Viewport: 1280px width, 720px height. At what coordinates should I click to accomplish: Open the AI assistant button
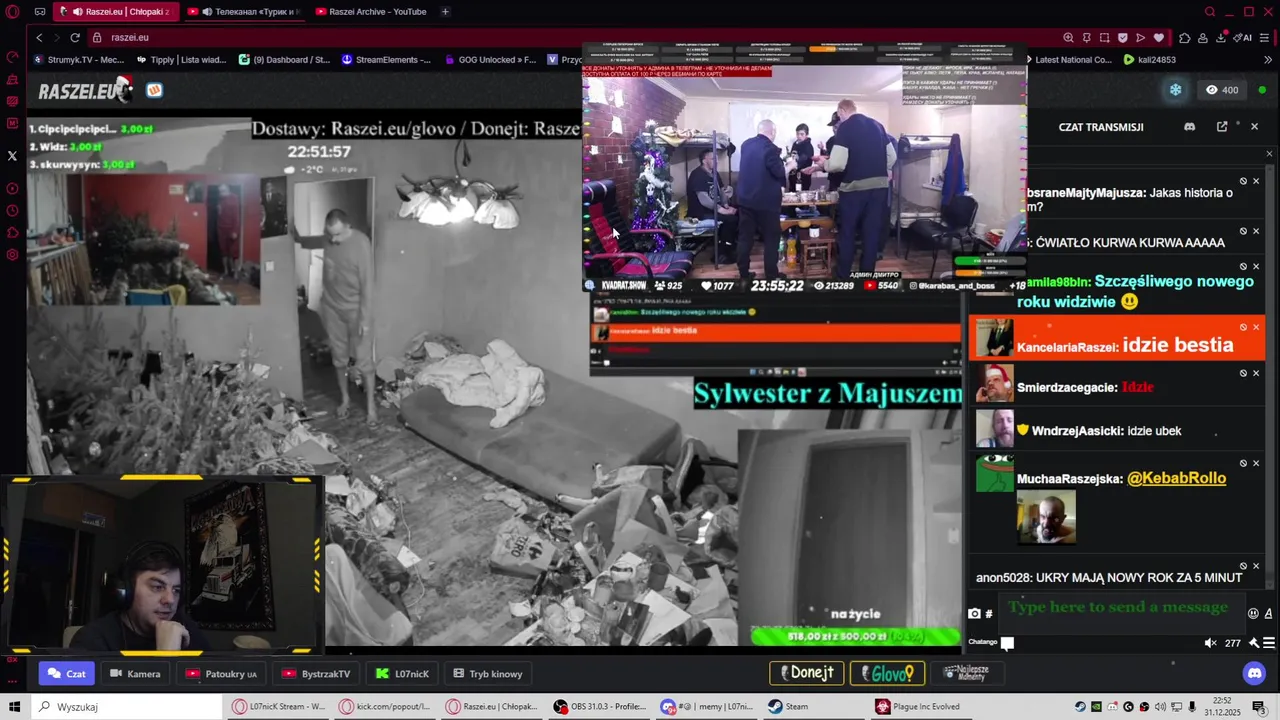pyautogui.click(x=1242, y=37)
